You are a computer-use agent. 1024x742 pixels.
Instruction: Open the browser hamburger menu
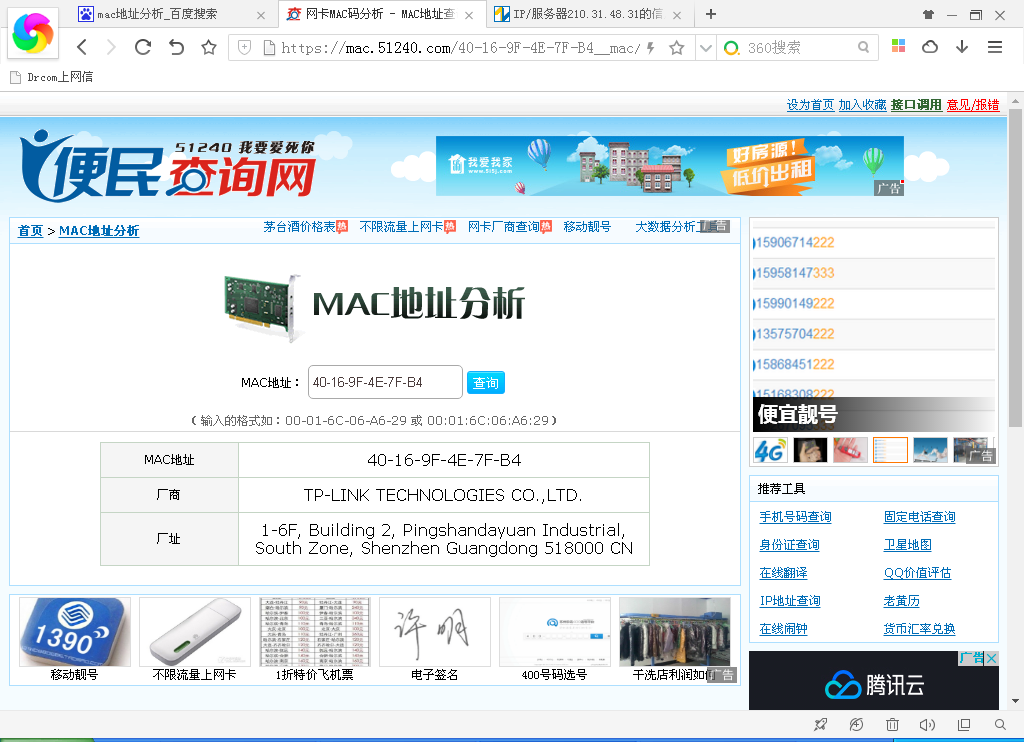pos(995,46)
